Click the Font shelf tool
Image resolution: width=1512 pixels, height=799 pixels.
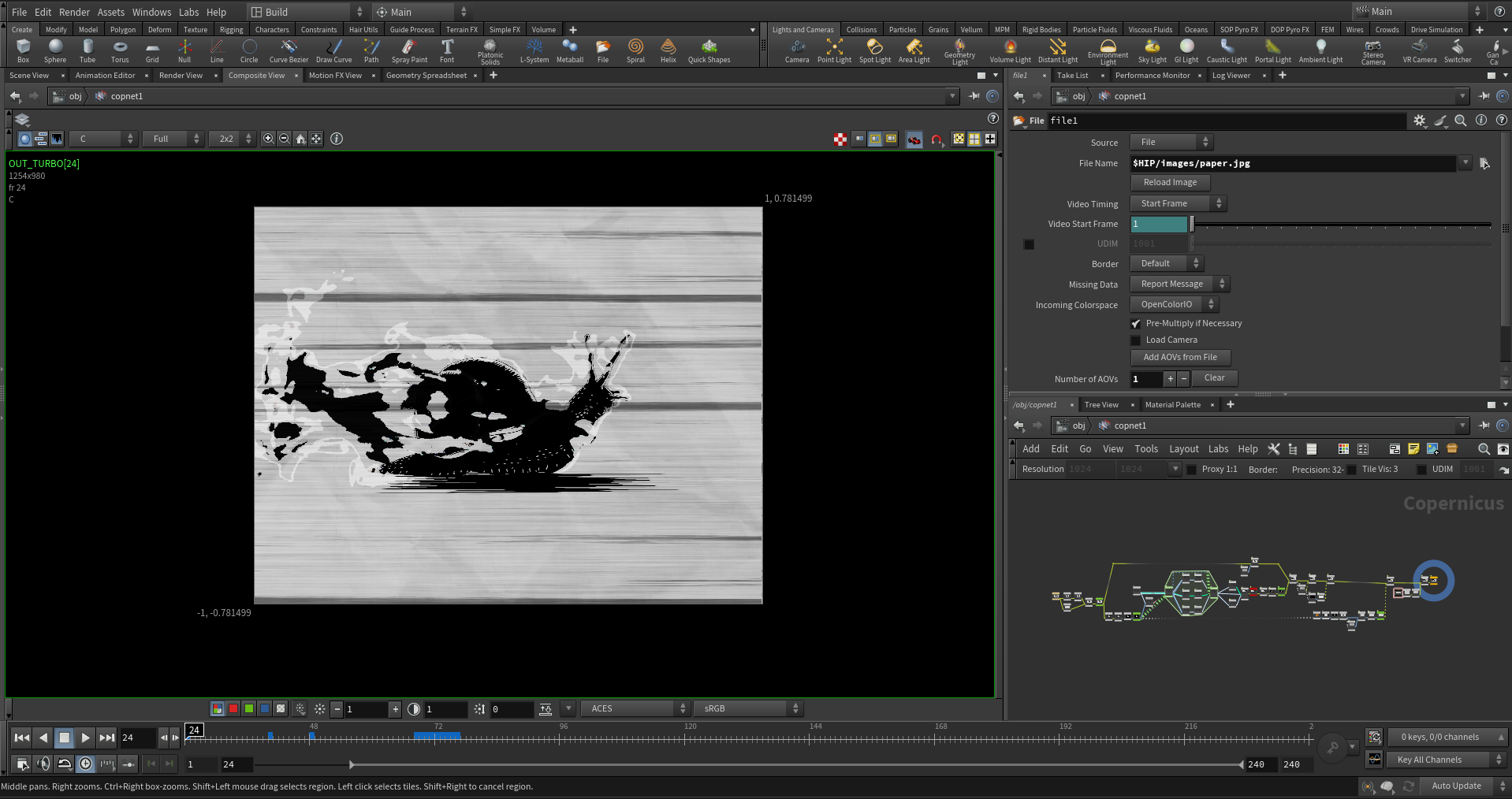[447, 51]
